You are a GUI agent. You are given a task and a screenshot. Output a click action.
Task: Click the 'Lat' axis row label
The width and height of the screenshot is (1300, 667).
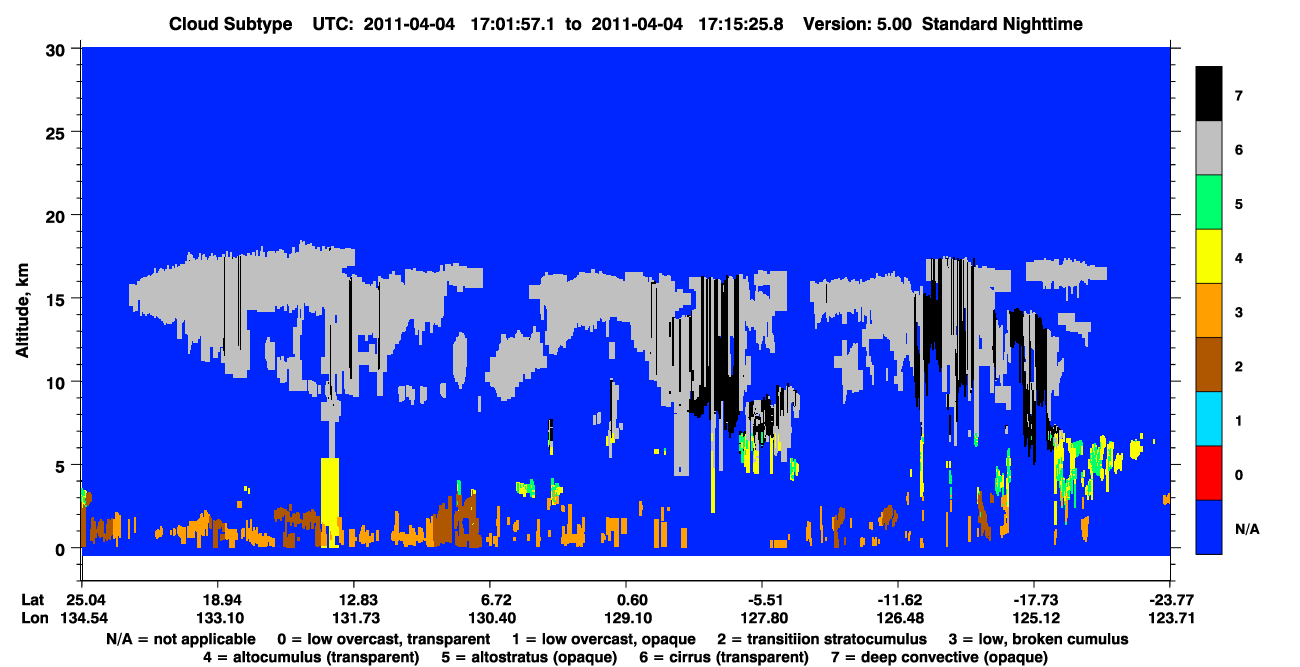coord(32,600)
